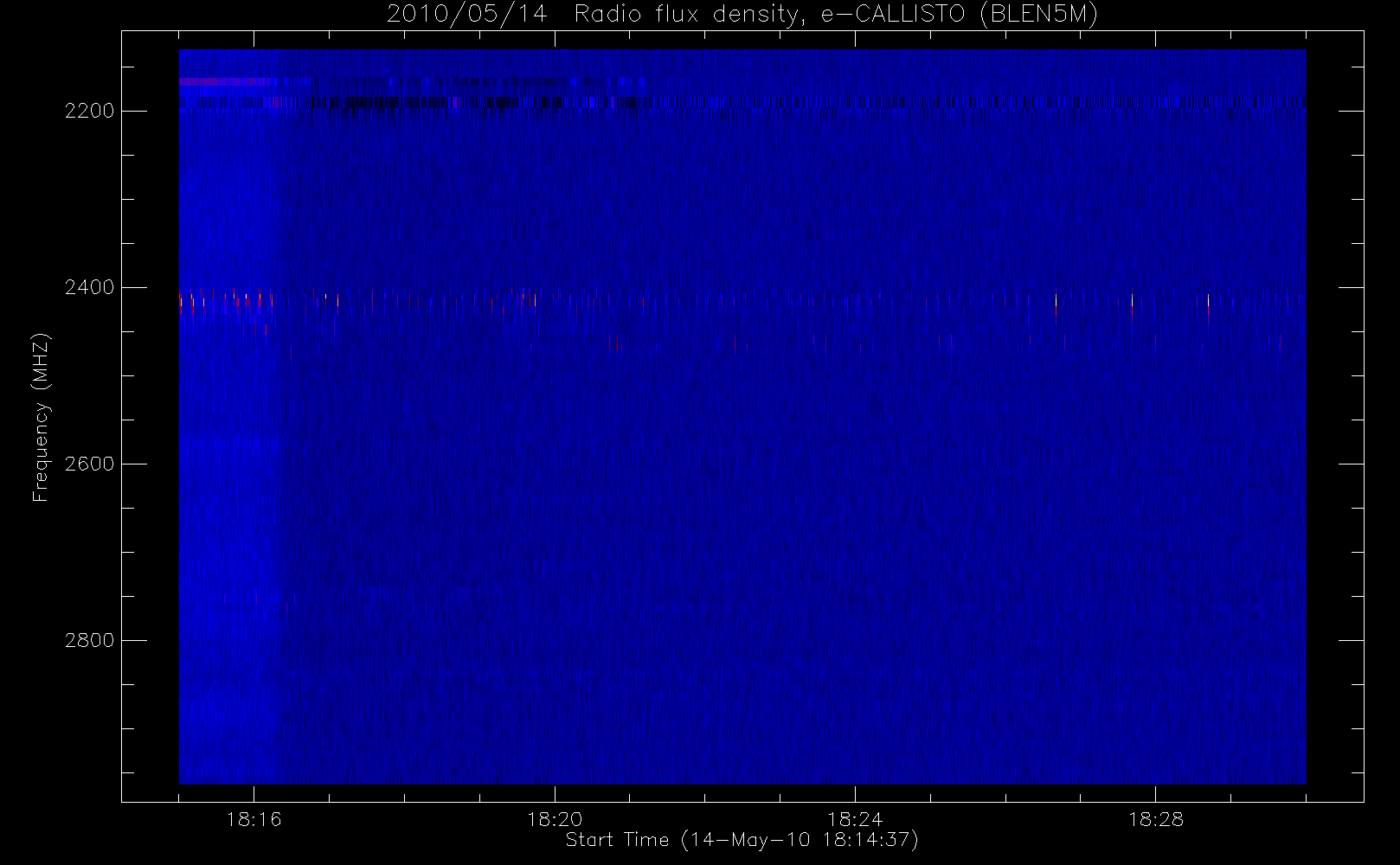Screen dimensions: 1400x865
Task: Click the '2800' frequency axis label
Action: tap(89, 640)
